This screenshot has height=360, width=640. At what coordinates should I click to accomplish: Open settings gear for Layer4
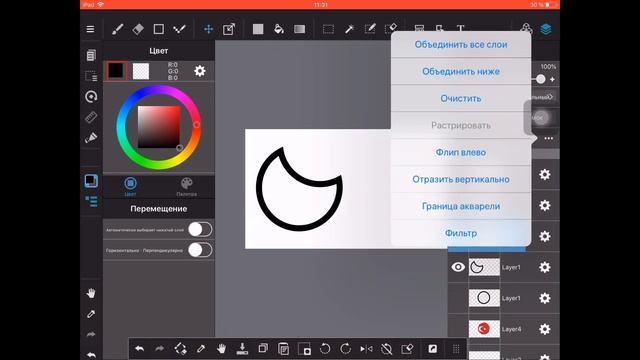tap(544, 329)
